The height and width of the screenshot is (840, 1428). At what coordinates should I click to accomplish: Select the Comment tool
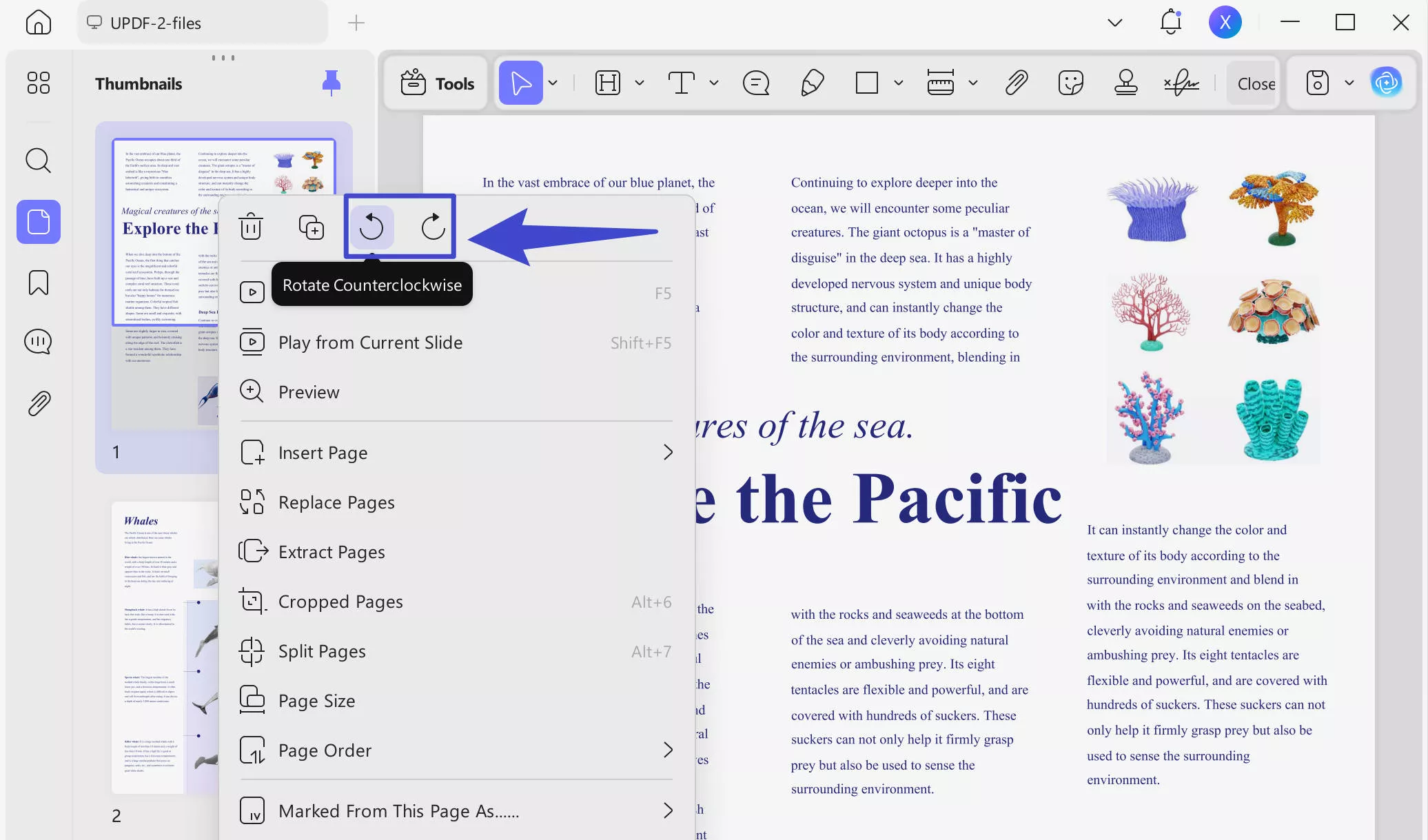755,83
